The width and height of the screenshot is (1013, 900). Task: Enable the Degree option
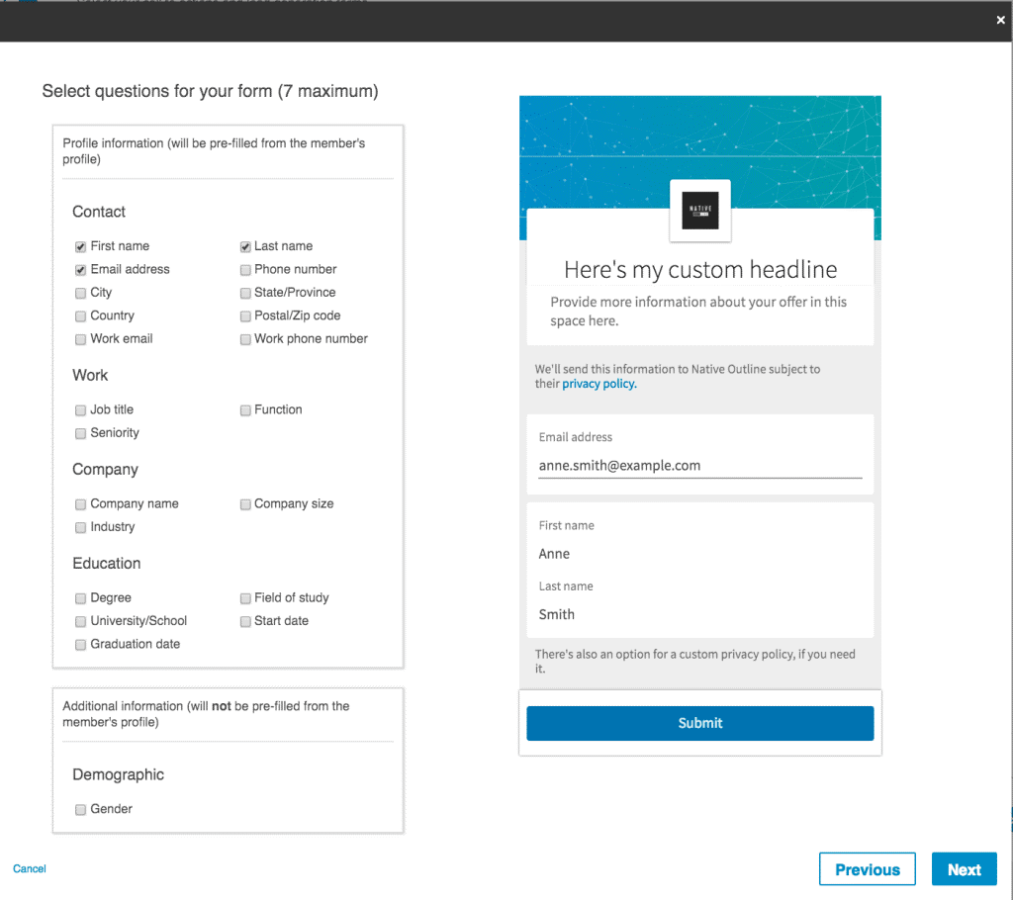click(80, 597)
